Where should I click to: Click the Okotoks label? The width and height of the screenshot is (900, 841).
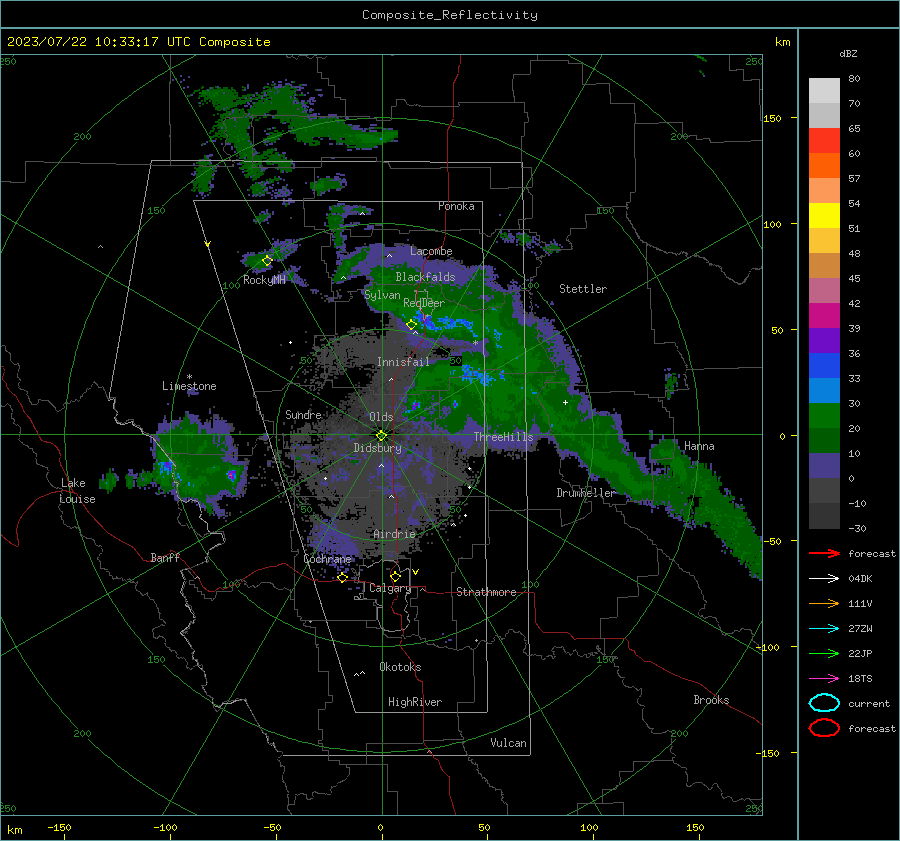click(400, 667)
